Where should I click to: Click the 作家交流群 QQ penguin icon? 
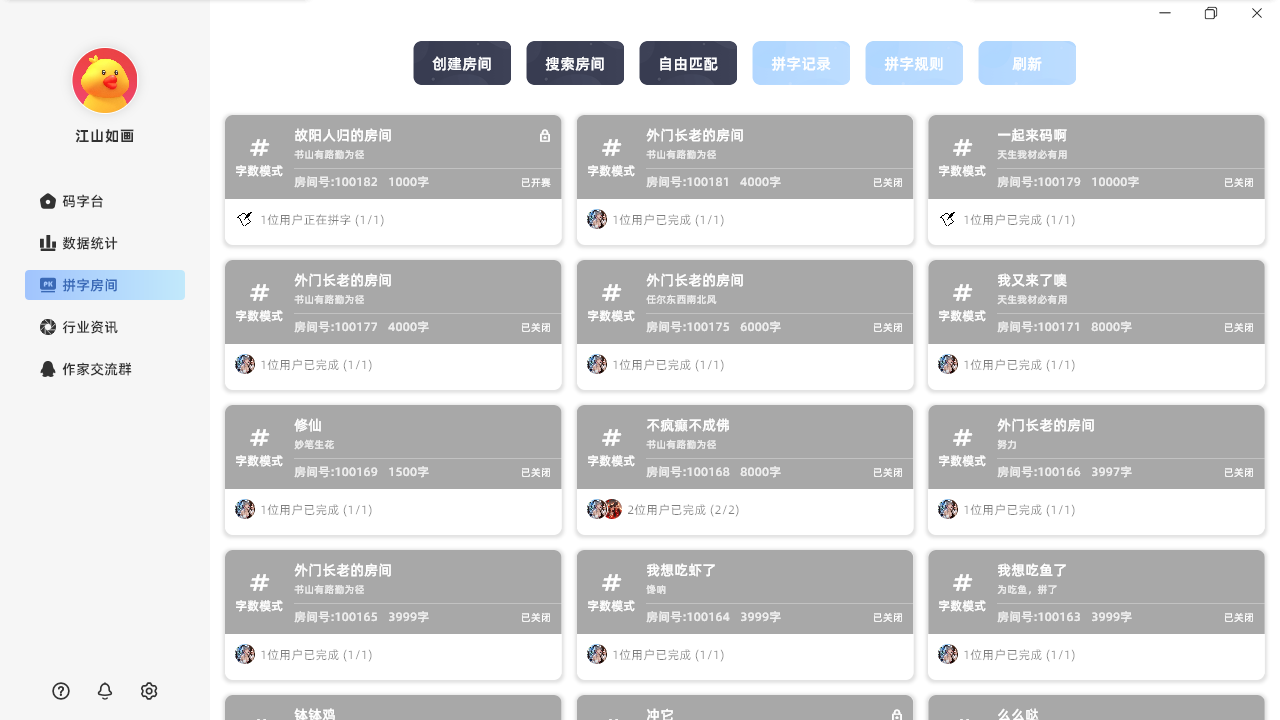pyautogui.click(x=47, y=369)
